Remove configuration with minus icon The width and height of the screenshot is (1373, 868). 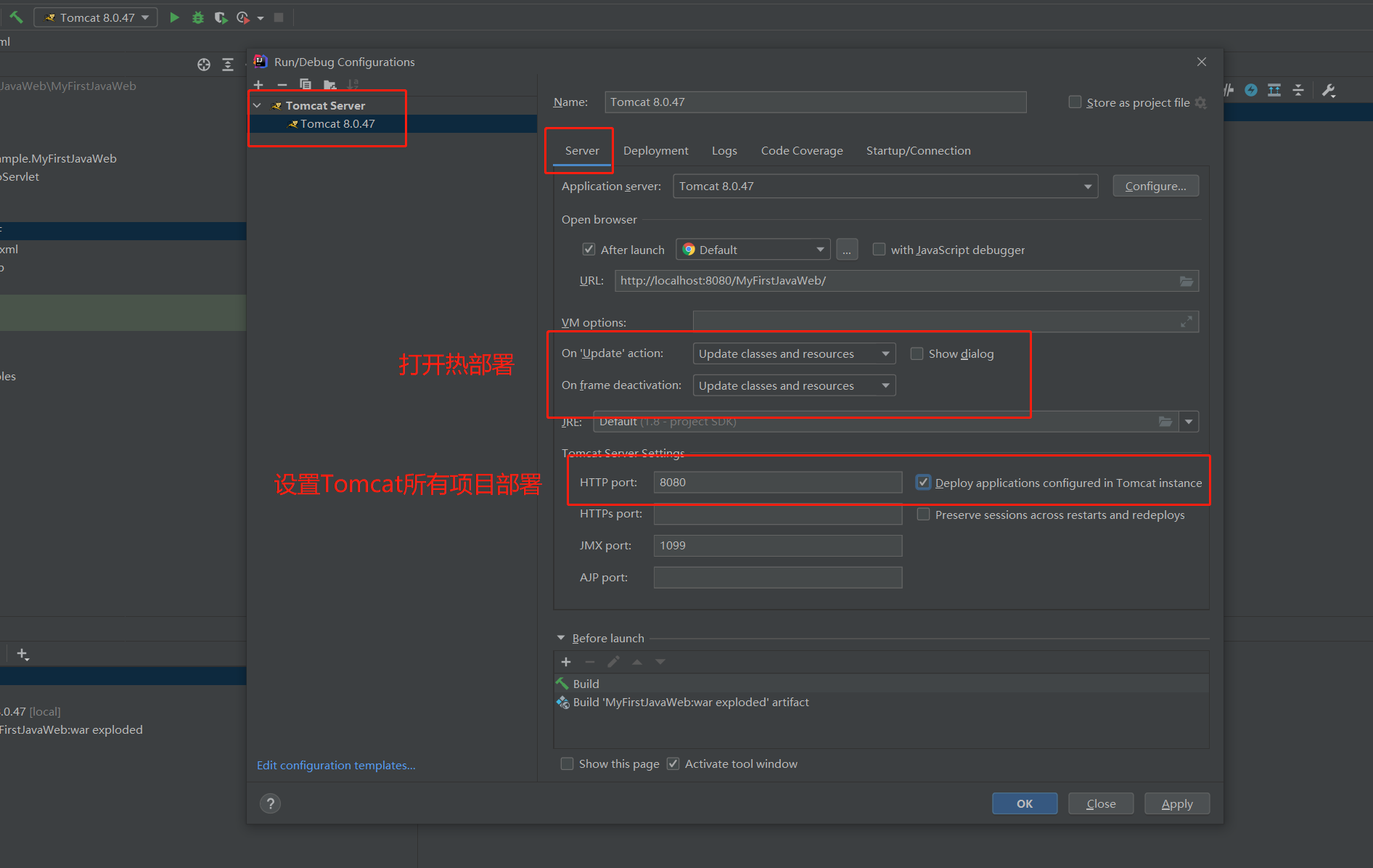click(282, 85)
